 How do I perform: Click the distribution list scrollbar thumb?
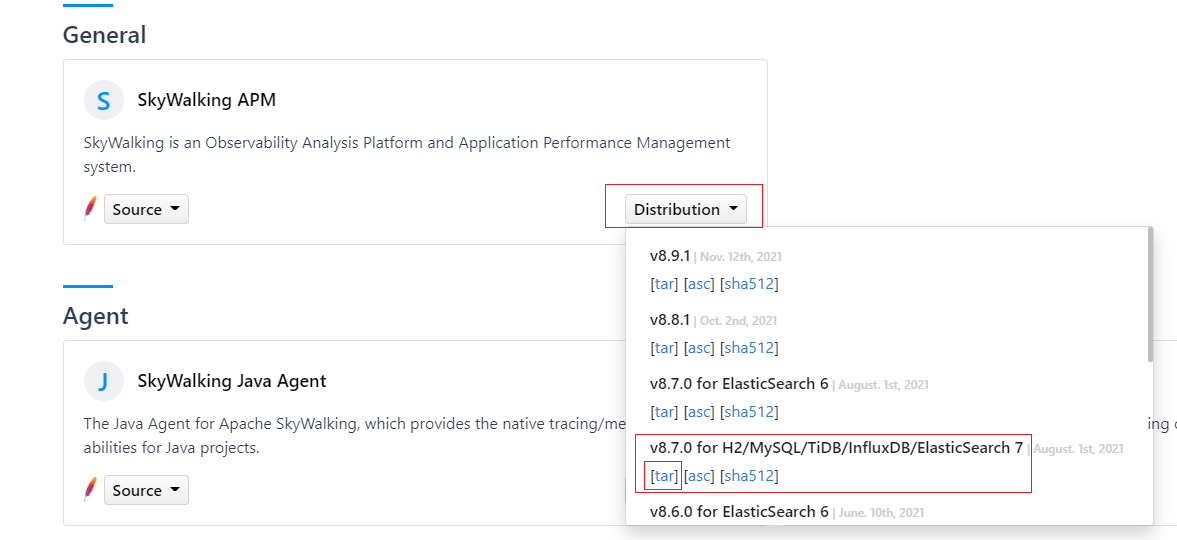click(1150, 294)
